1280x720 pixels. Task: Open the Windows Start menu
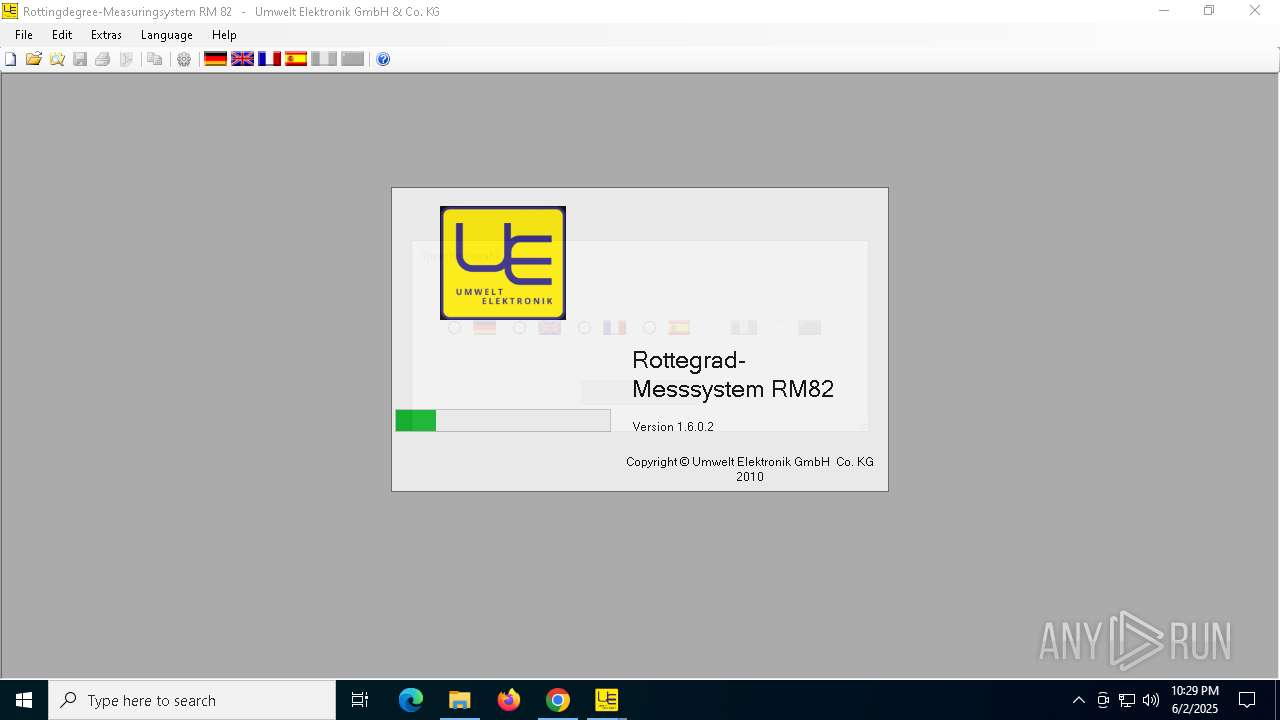point(24,700)
